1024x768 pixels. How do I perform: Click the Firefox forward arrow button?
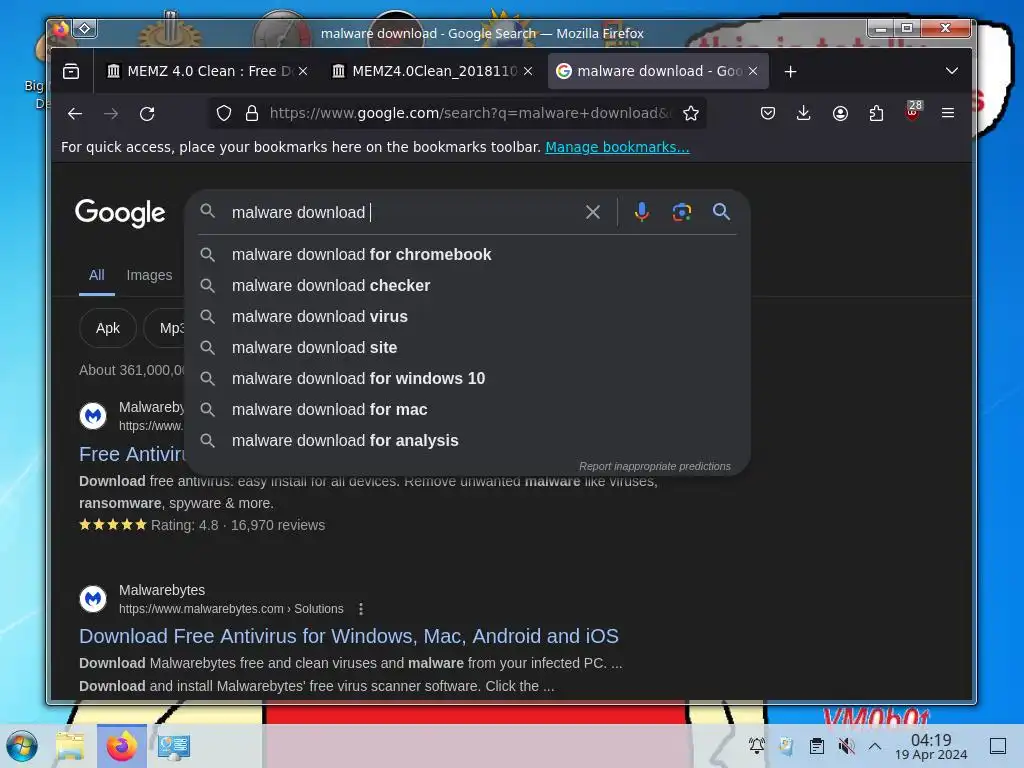111,114
